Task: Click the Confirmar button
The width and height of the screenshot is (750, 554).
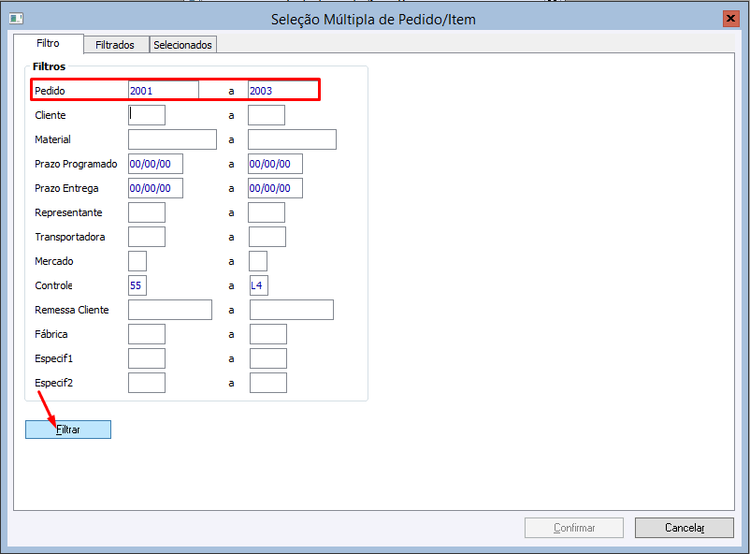Action: coord(574,528)
